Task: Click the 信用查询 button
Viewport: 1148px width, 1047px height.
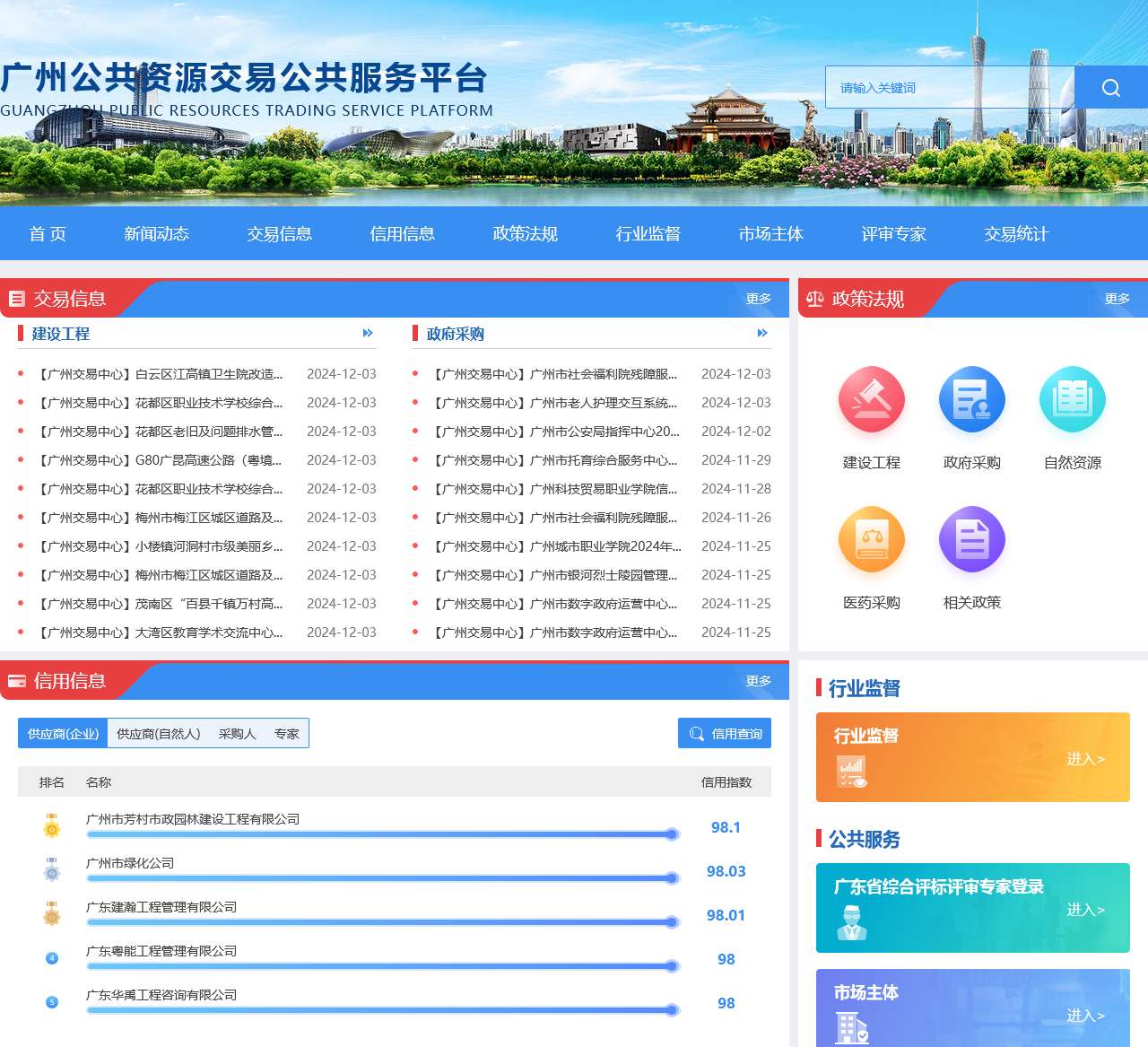Action: (725, 734)
